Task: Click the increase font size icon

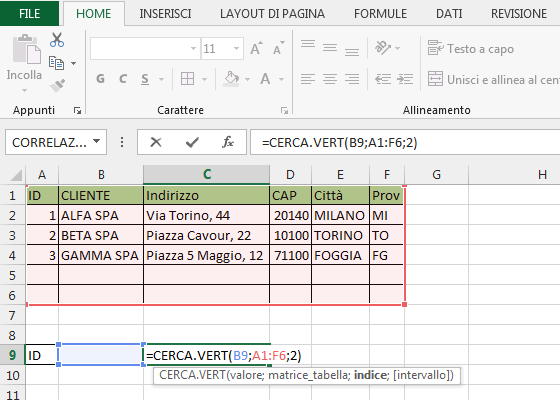Action: 256,48
